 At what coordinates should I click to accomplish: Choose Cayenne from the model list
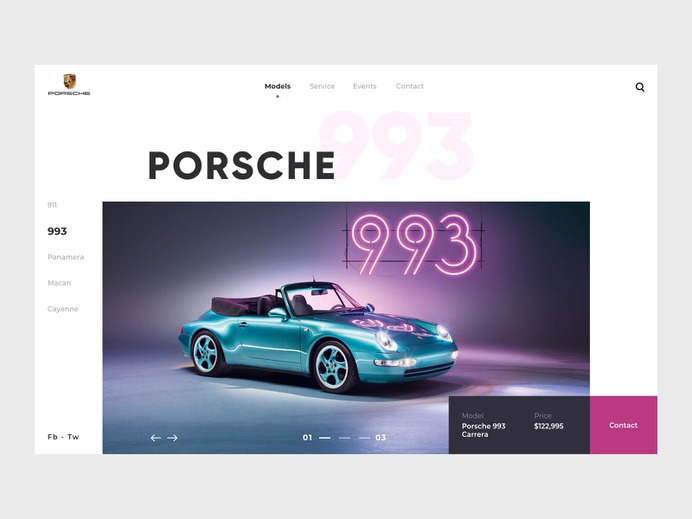[x=63, y=309]
